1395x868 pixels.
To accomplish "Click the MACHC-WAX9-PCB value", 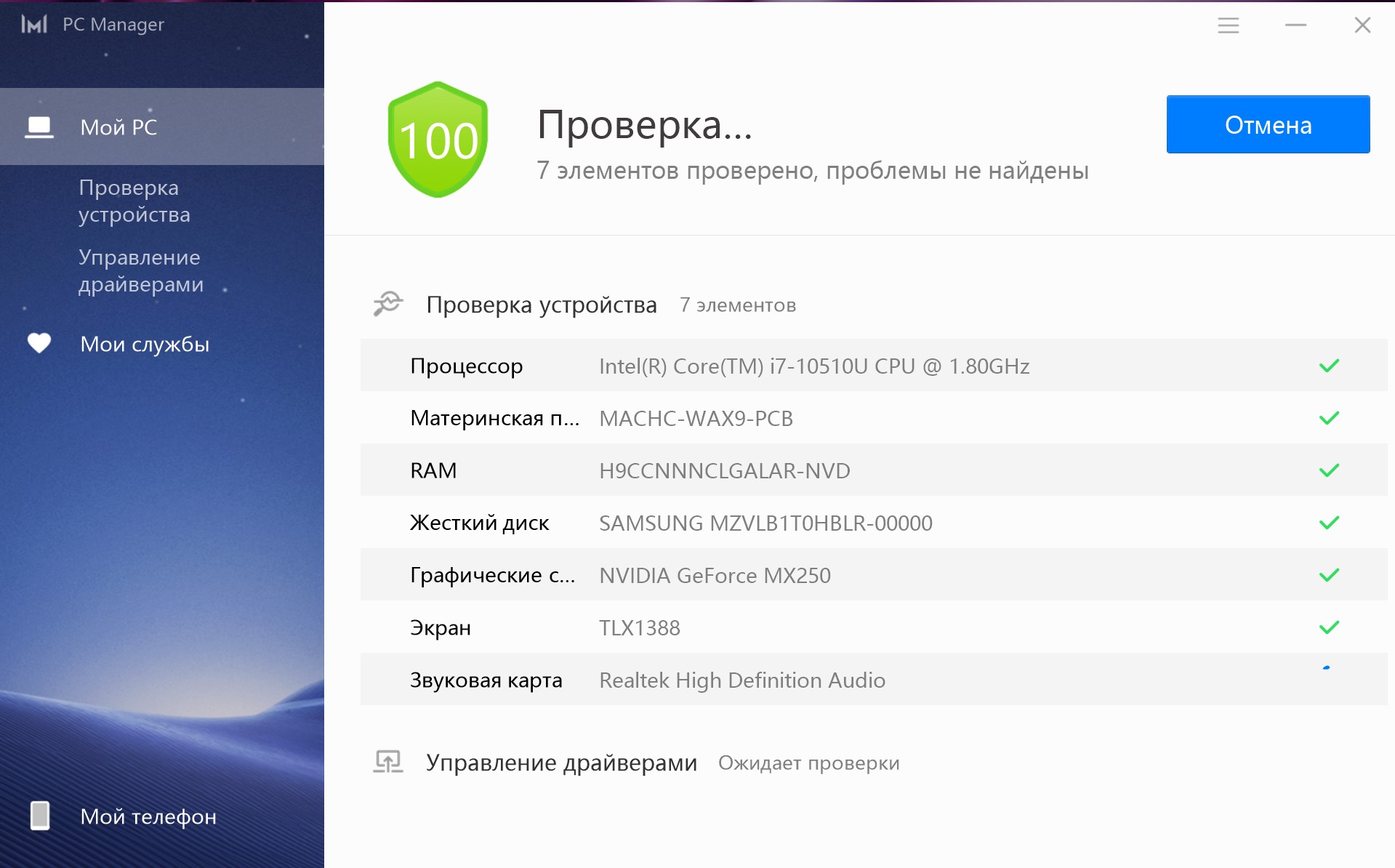I will pos(696,419).
